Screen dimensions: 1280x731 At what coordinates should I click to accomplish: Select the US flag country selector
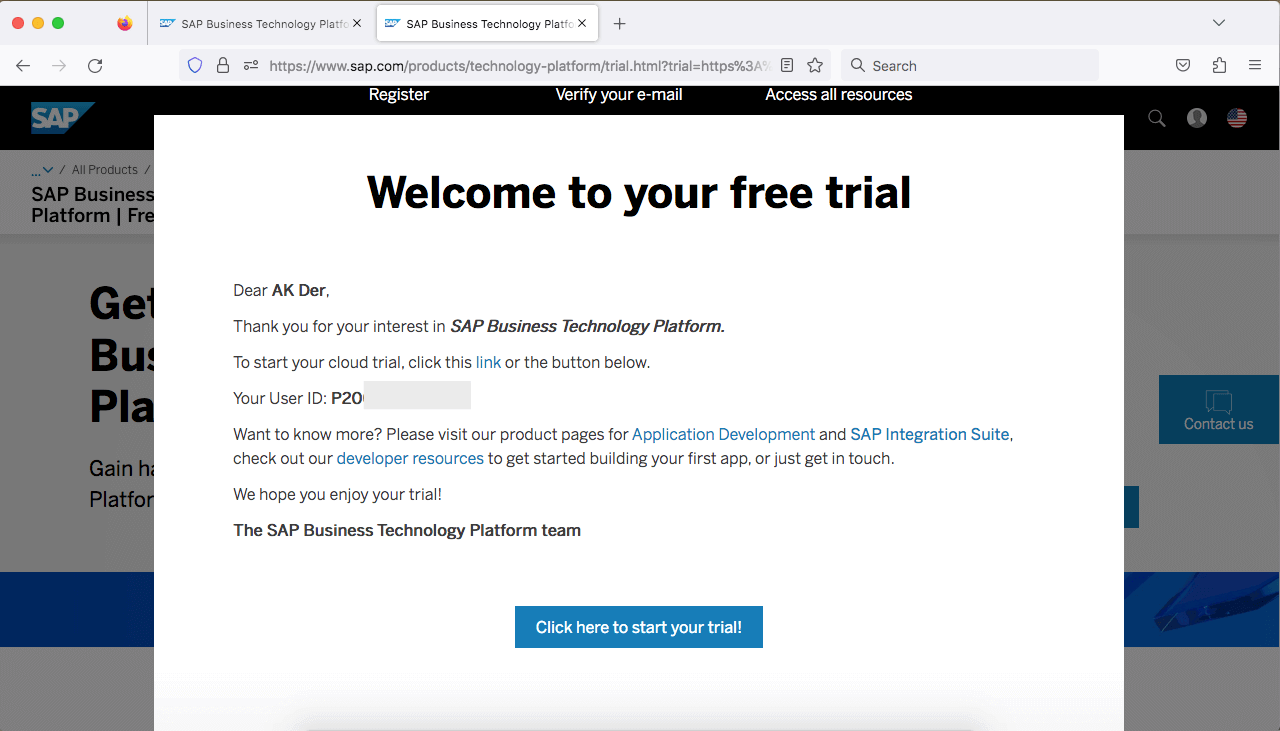[x=1237, y=118]
